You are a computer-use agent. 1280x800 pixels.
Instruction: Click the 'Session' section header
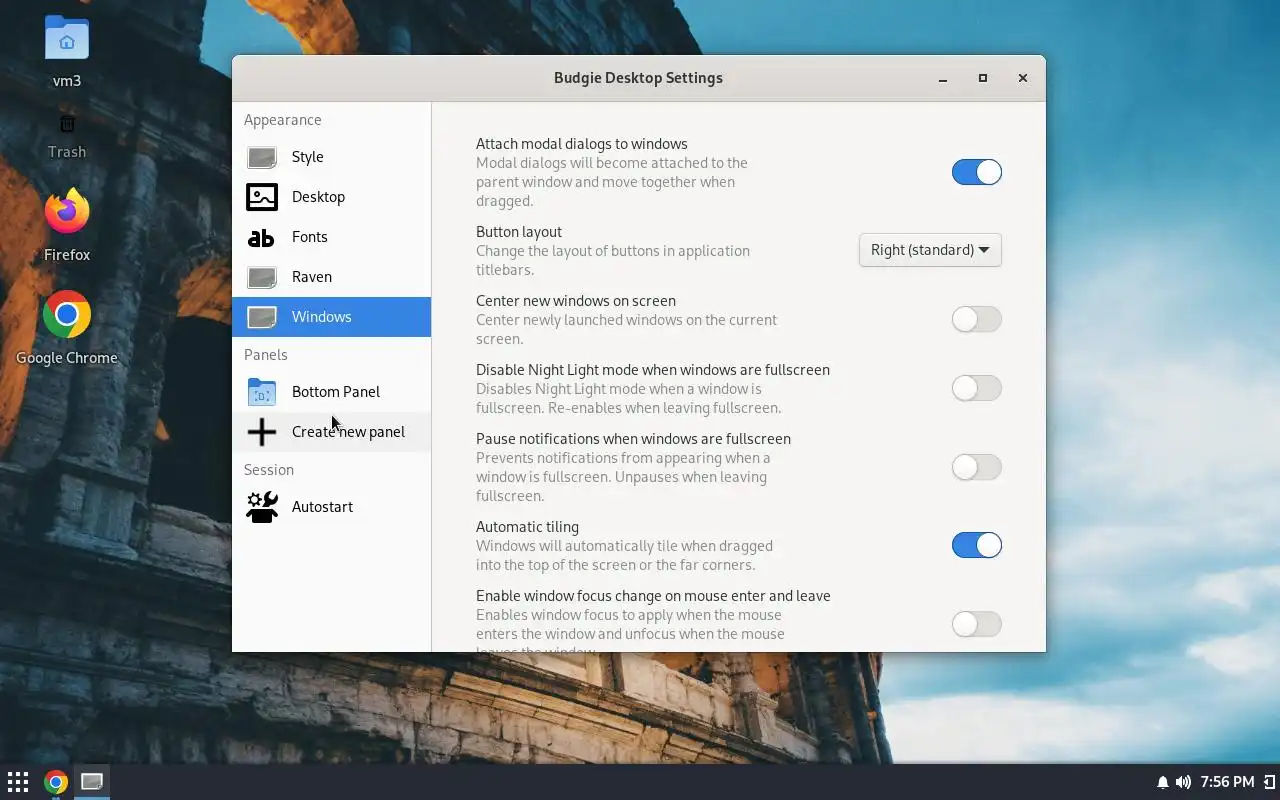pos(269,470)
